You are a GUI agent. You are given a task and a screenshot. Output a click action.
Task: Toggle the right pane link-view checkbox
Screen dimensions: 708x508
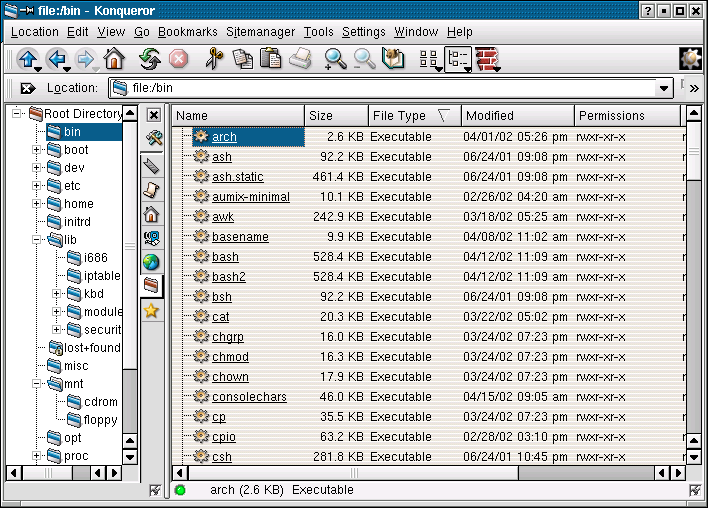[695, 490]
